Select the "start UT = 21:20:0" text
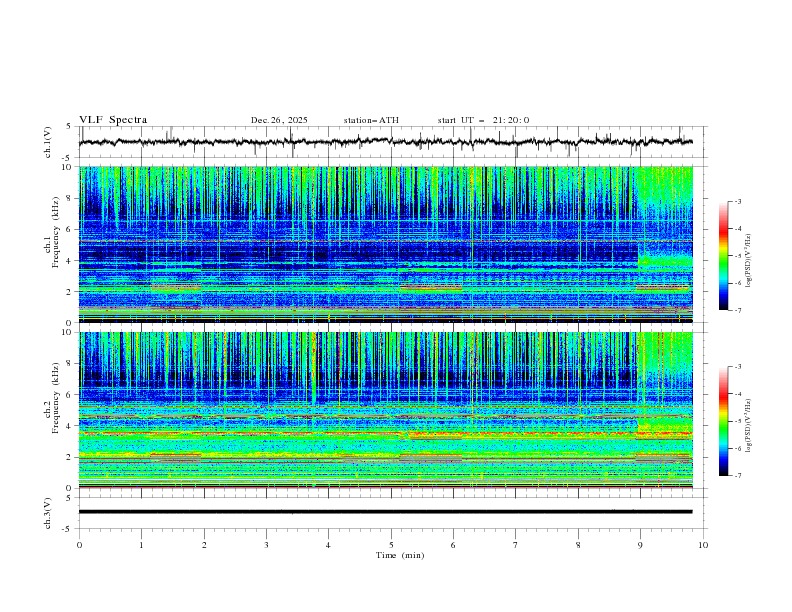 coord(483,120)
